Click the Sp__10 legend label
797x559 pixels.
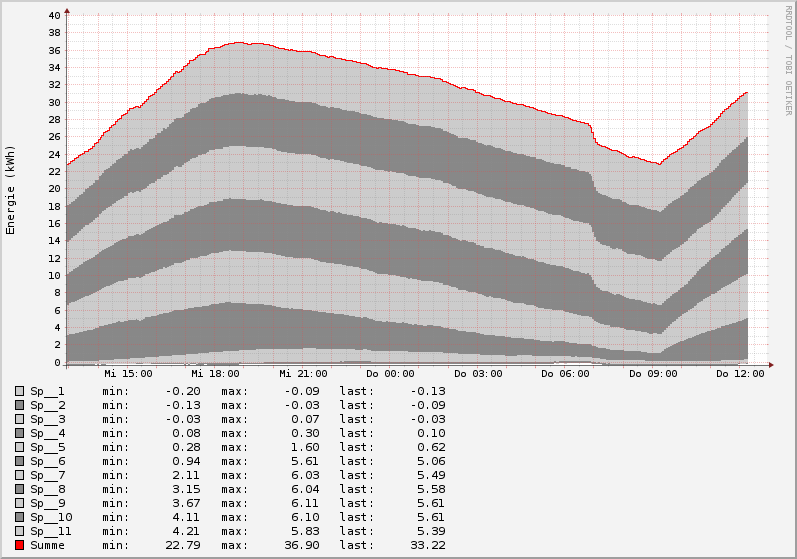(x=50, y=517)
